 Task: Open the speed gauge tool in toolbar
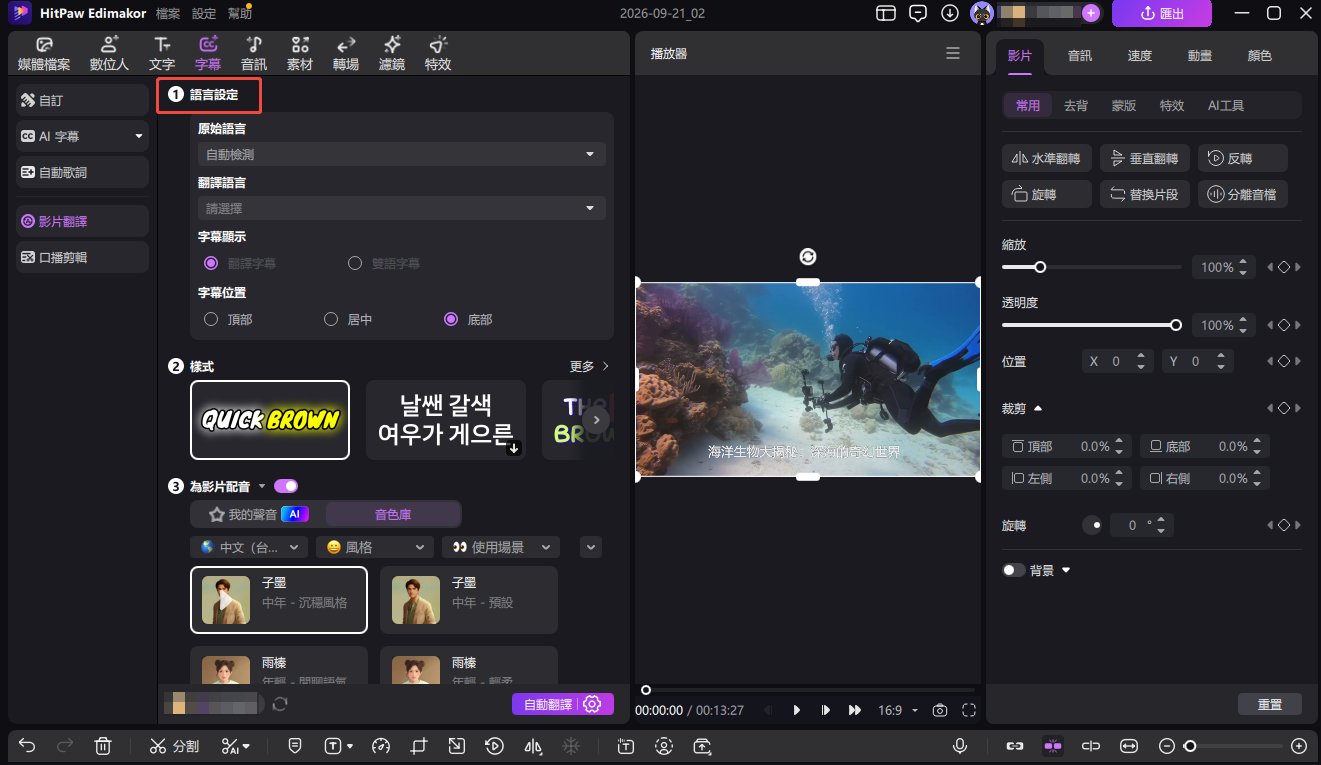pyautogui.click(x=380, y=745)
